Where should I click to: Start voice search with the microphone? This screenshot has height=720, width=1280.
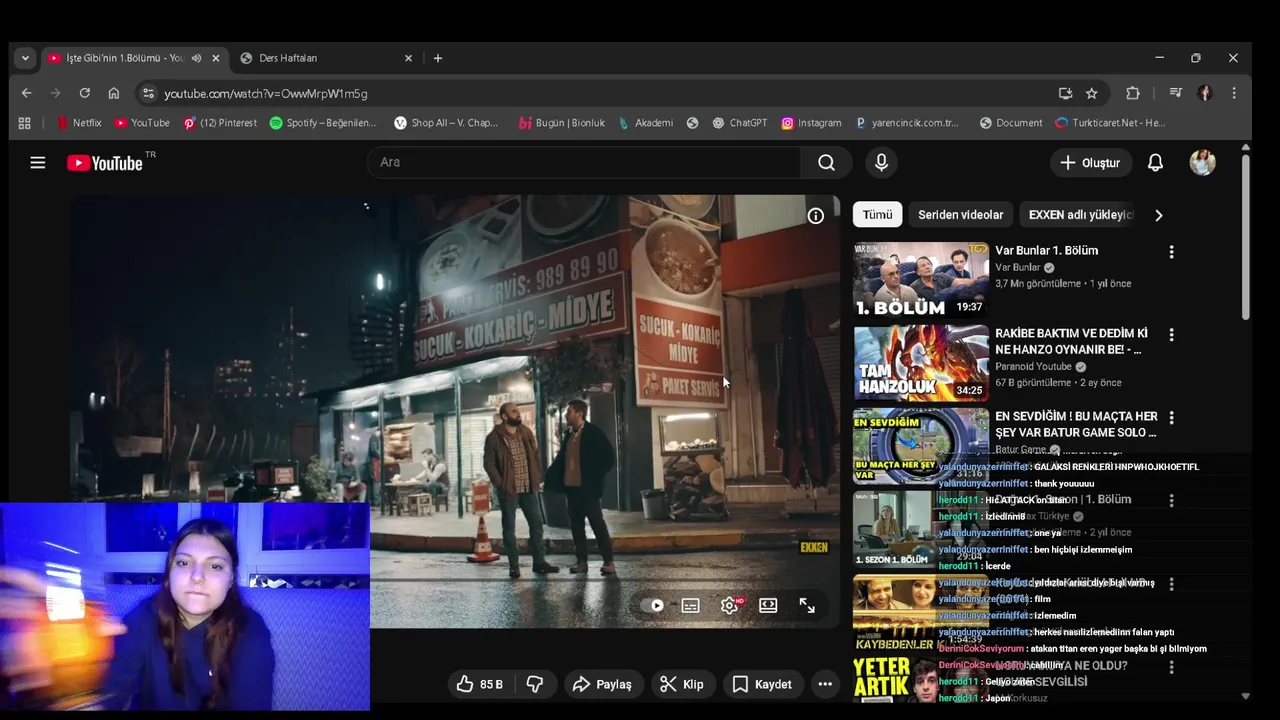[881, 163]
